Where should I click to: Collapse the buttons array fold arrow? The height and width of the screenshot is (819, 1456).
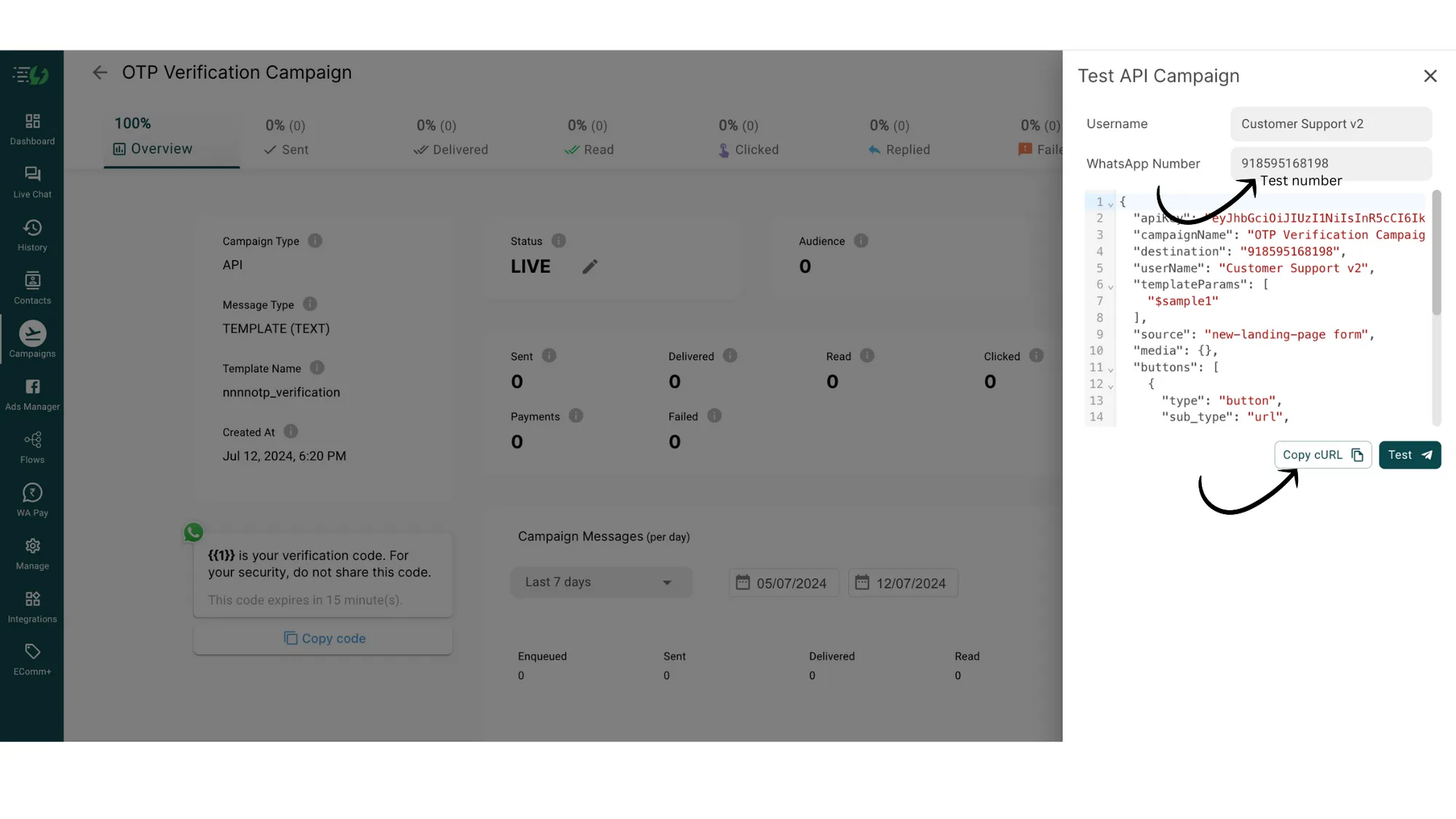(1111, 369)
